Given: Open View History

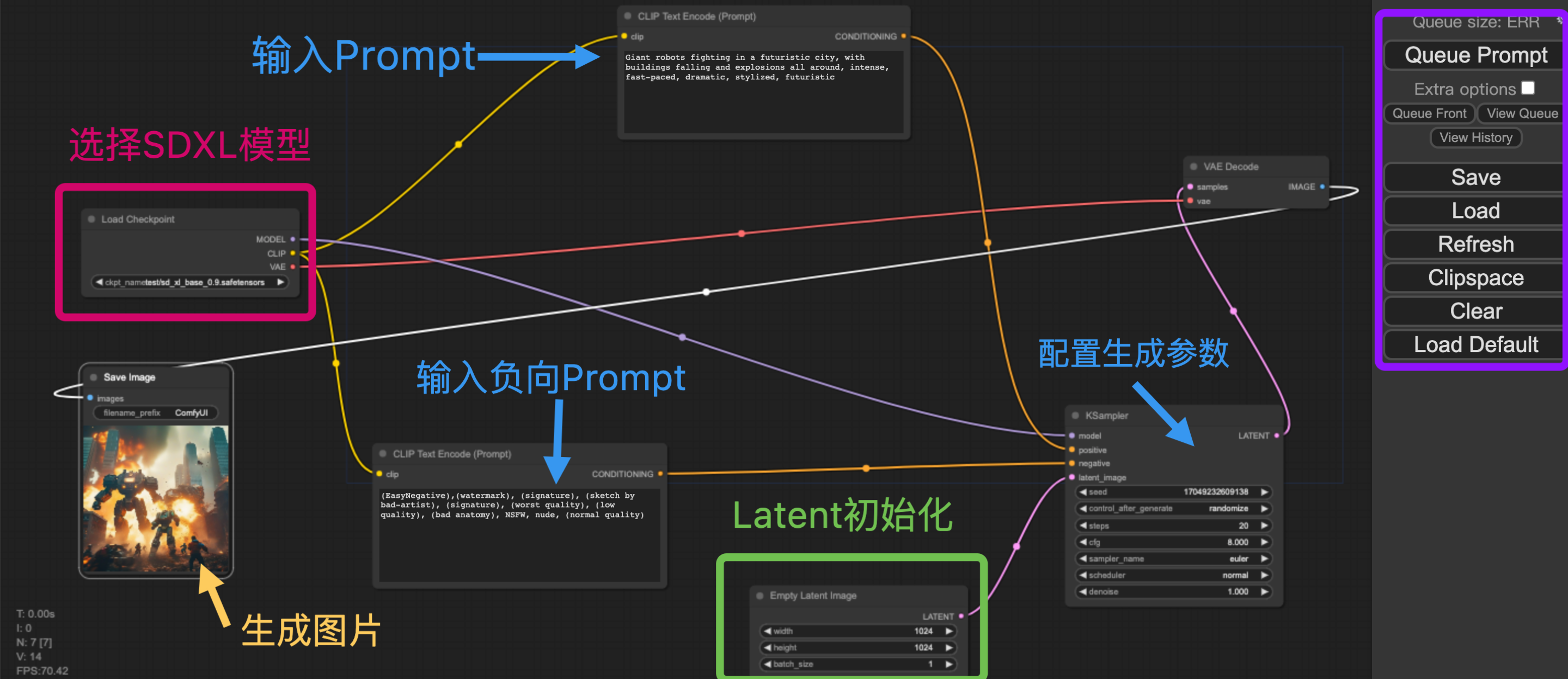Looking at the screenshot, I should (x=1475, y=138).
